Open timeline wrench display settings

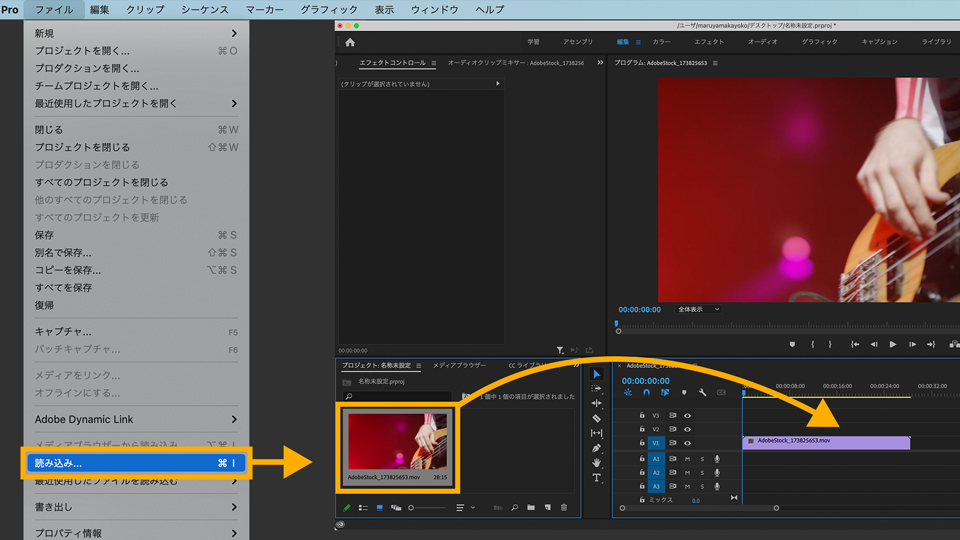click(x=703, y=393)
